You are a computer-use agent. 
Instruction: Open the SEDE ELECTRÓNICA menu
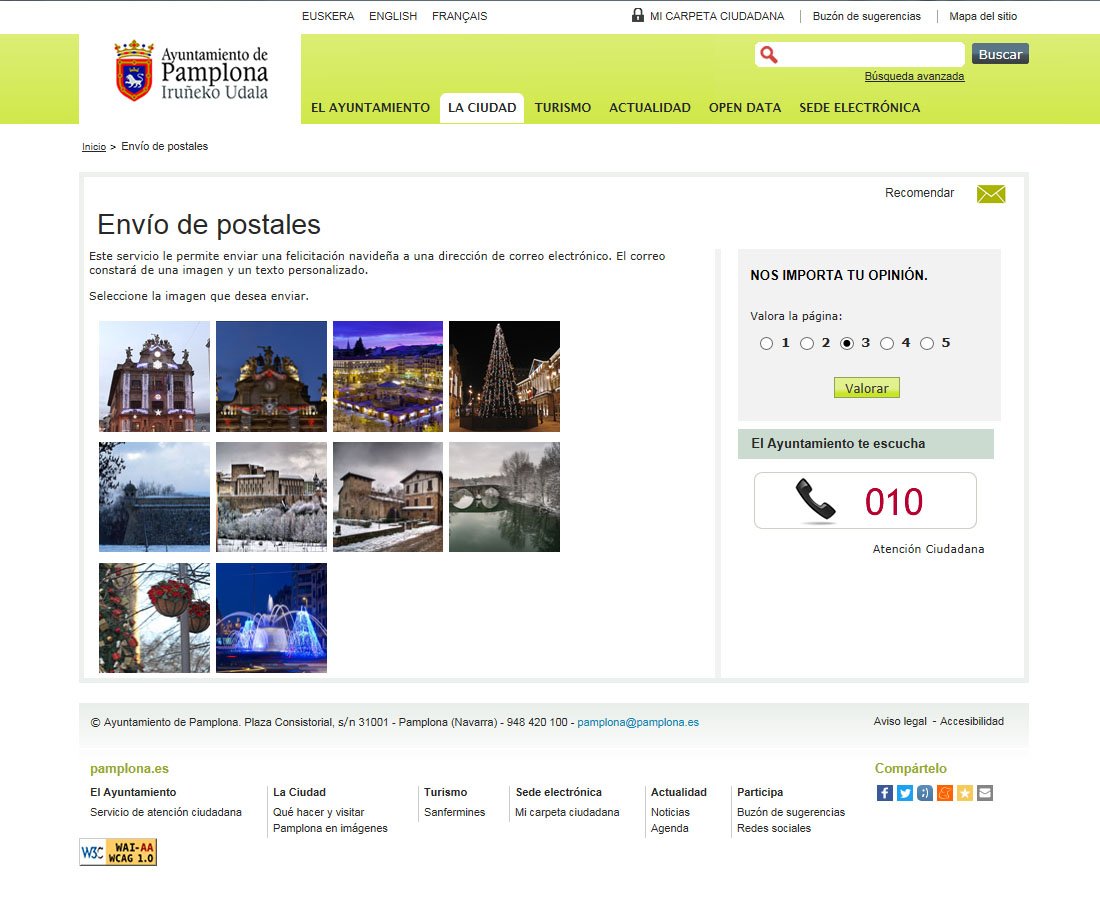click(859, 108)
